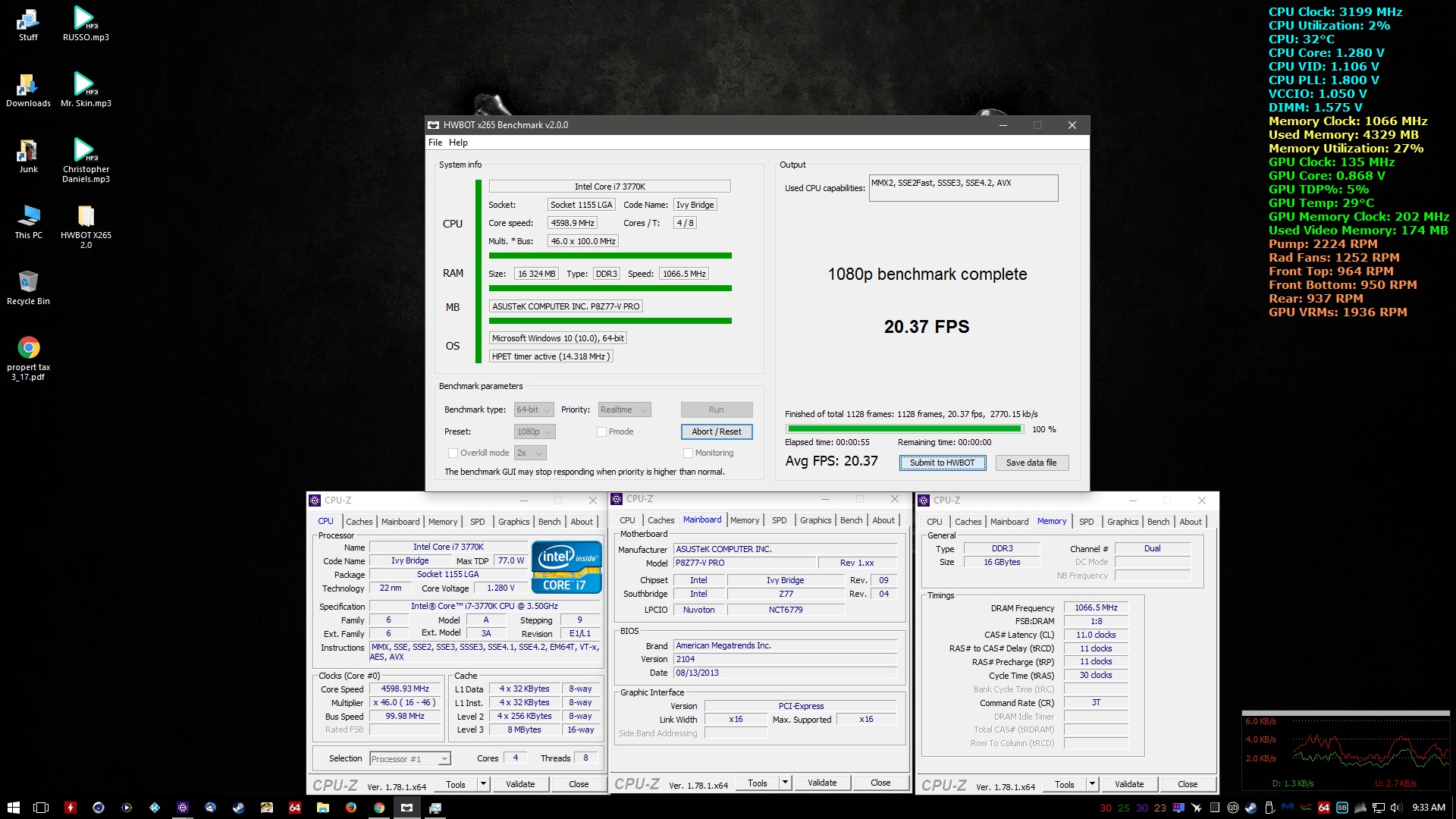Click Save data file button
The height and width of the screenshot is (819, 1456).
[1031, 463]
